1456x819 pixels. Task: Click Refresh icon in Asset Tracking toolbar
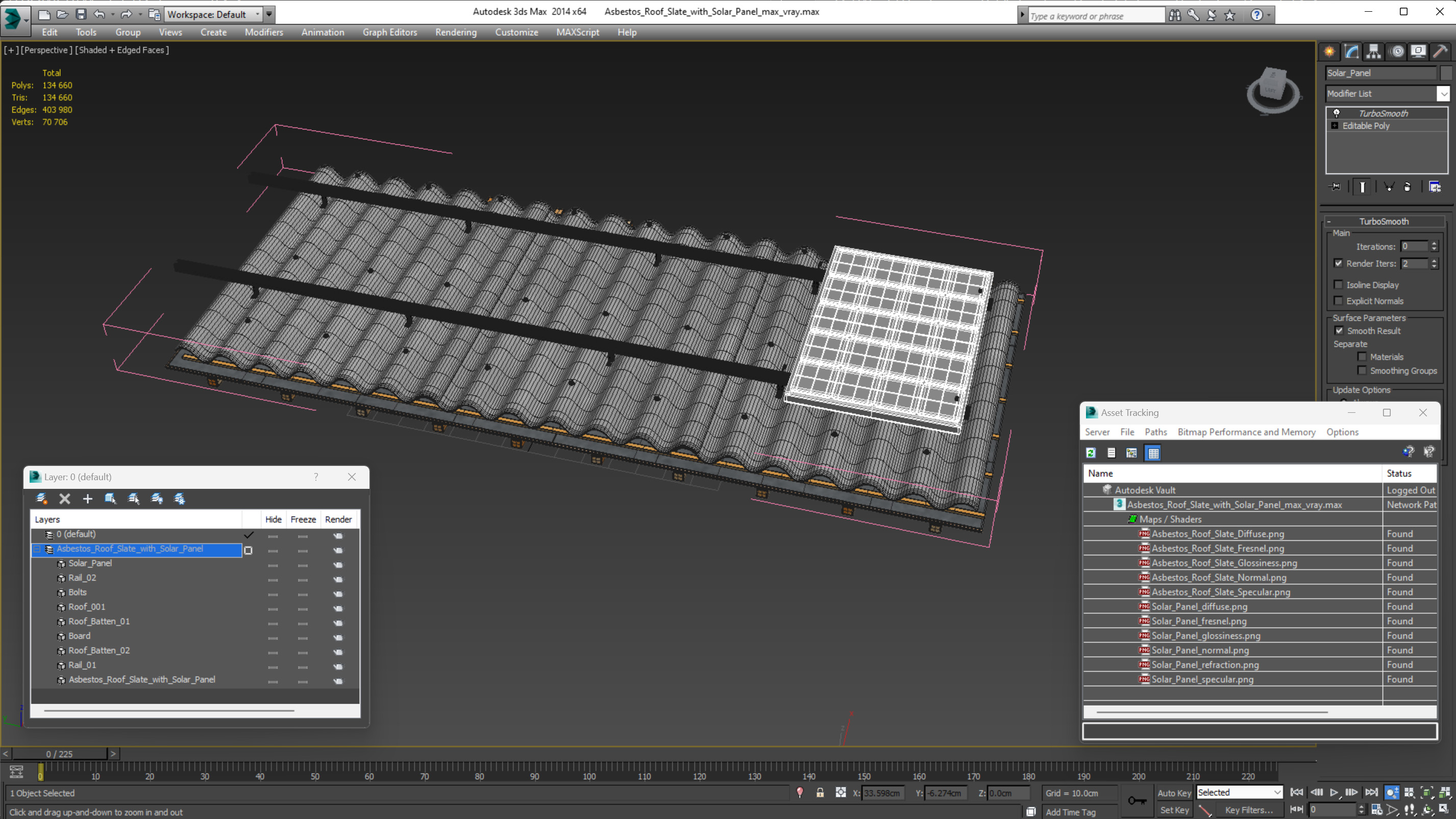tap(1091, 453)
